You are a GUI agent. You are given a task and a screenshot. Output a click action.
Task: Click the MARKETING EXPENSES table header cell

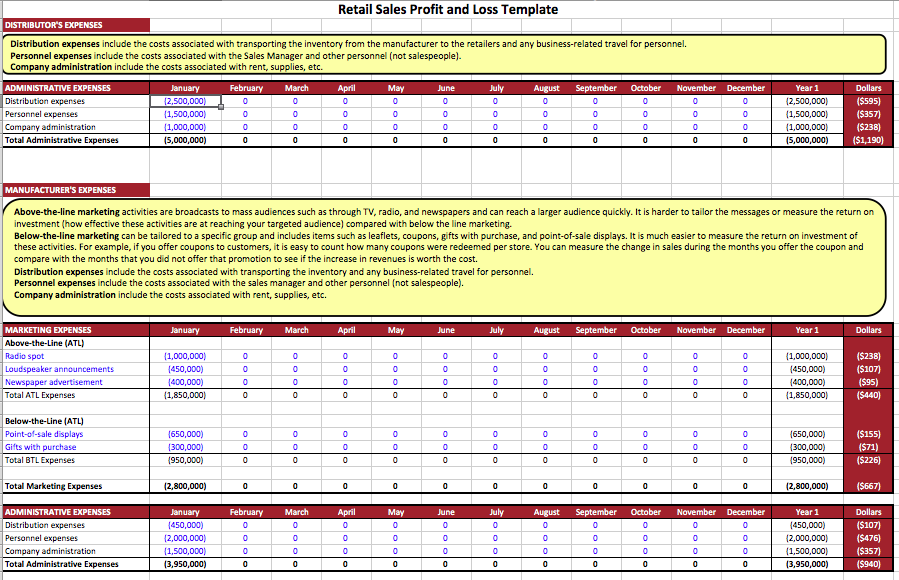click(x=76, y=330)
